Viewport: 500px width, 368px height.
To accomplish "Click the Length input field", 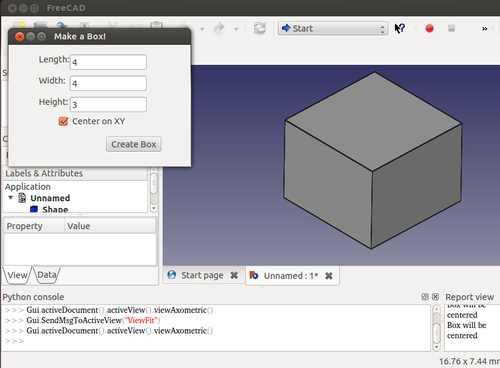I will coord(108,62).
